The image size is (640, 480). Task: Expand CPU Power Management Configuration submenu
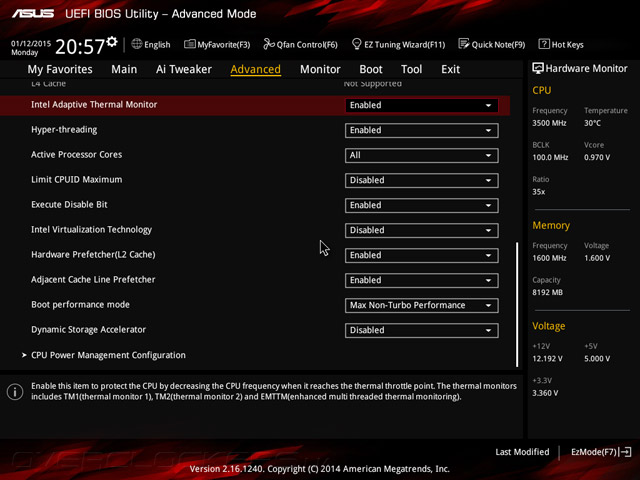click(x=108, y=355)
